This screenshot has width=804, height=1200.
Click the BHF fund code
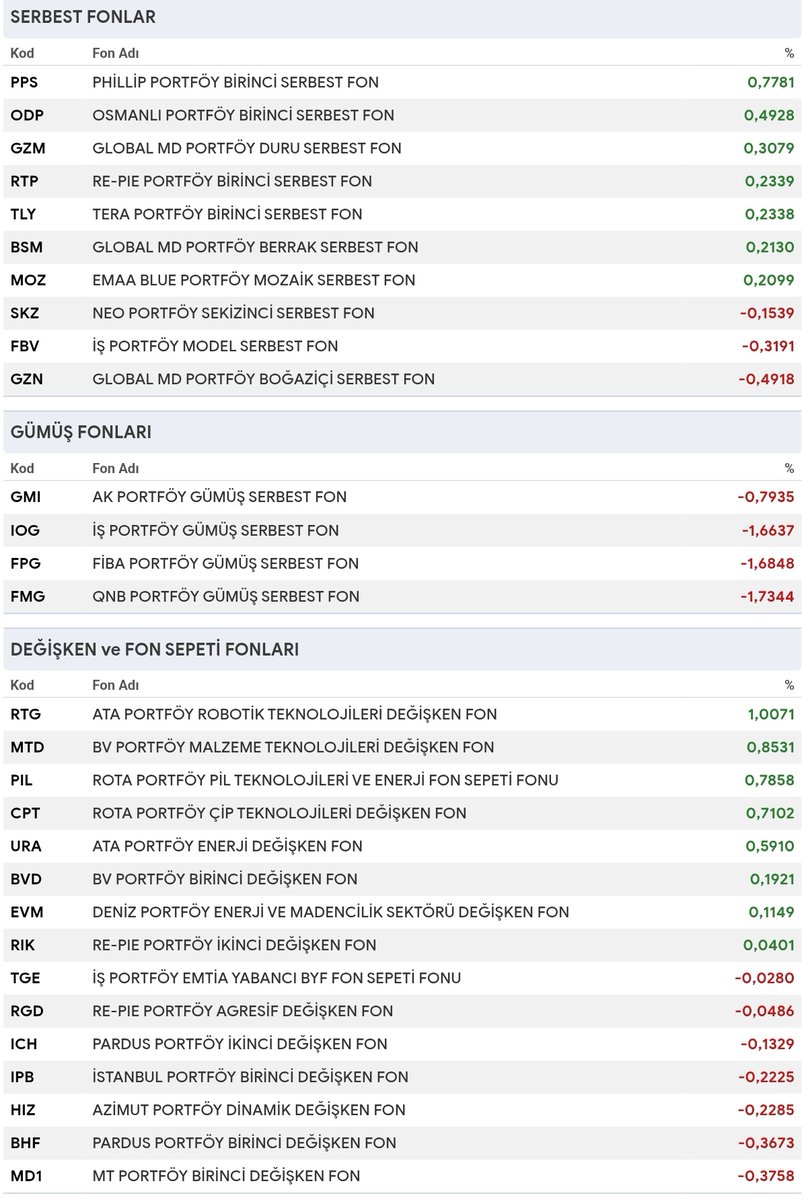point(26,1143)
